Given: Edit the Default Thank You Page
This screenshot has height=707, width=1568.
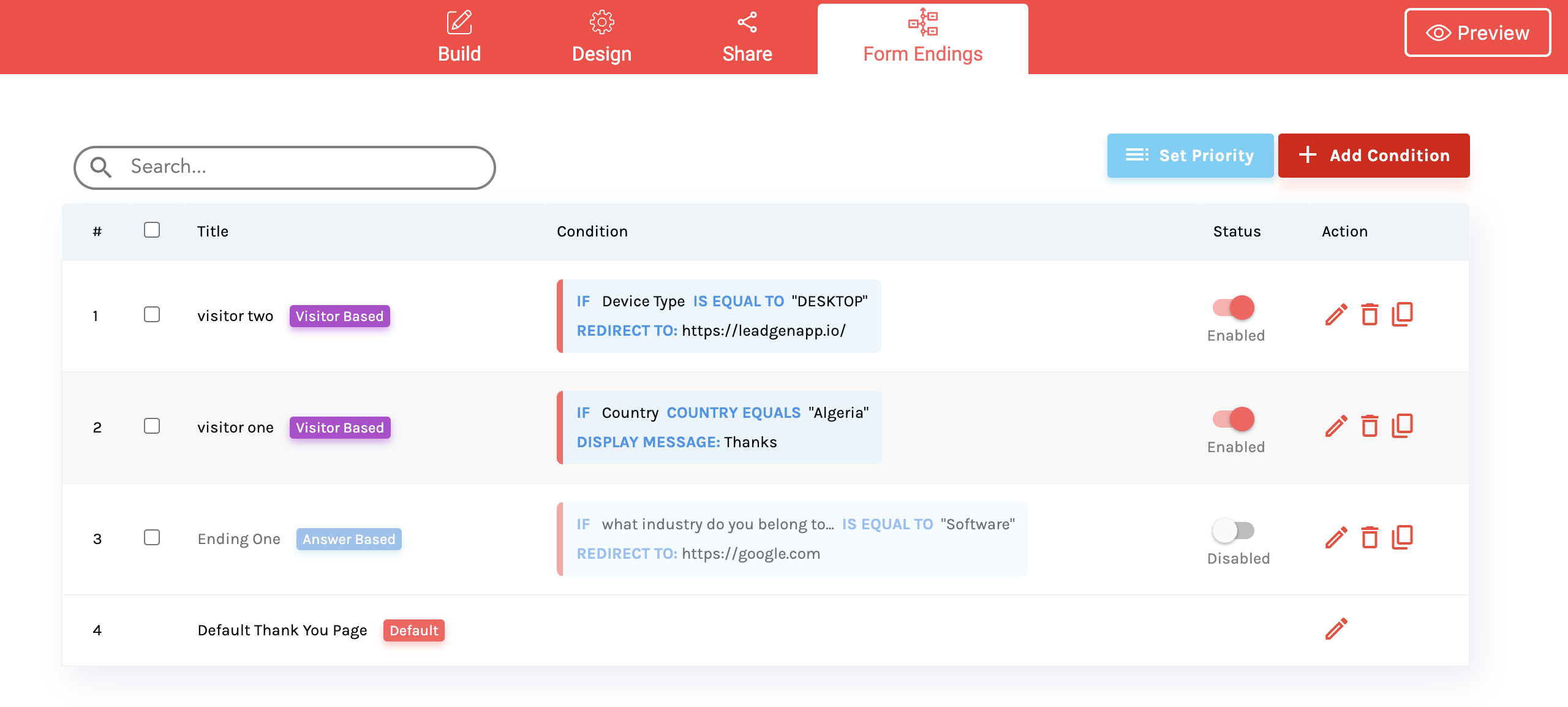Looking at the screenshot, I should point(1336,629).
